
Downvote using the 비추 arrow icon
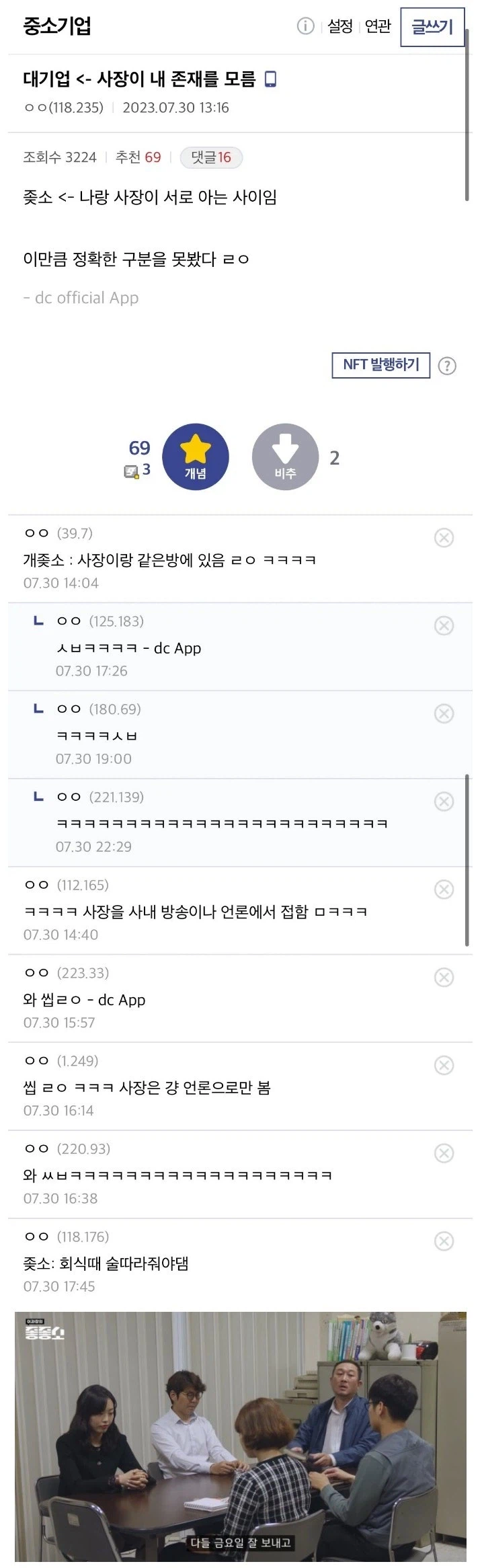tap(285, 456)
